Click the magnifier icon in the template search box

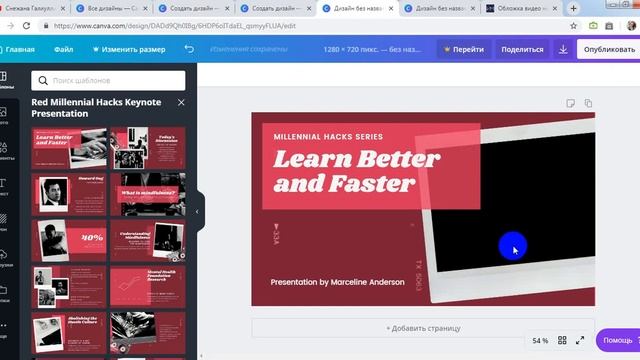pos(43,80)
